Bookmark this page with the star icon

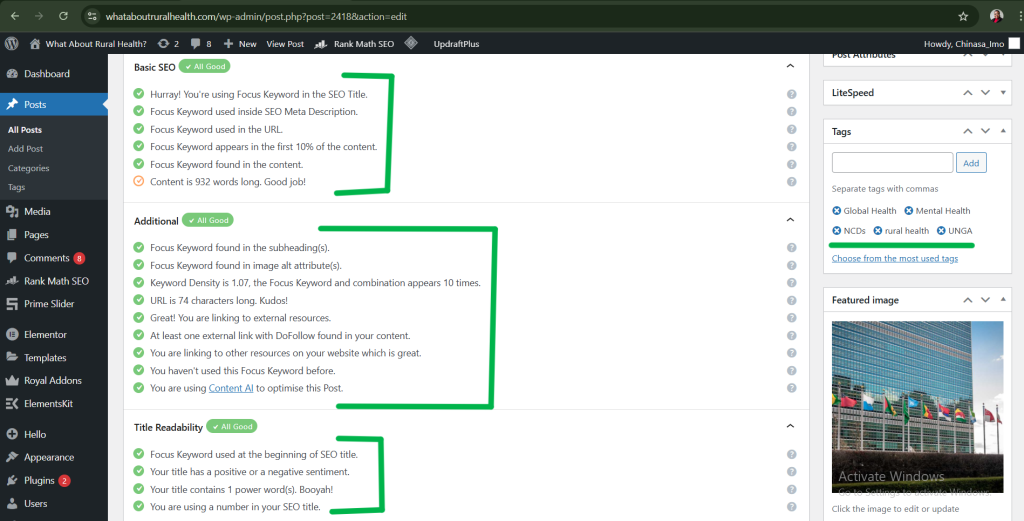pos(963,17)
